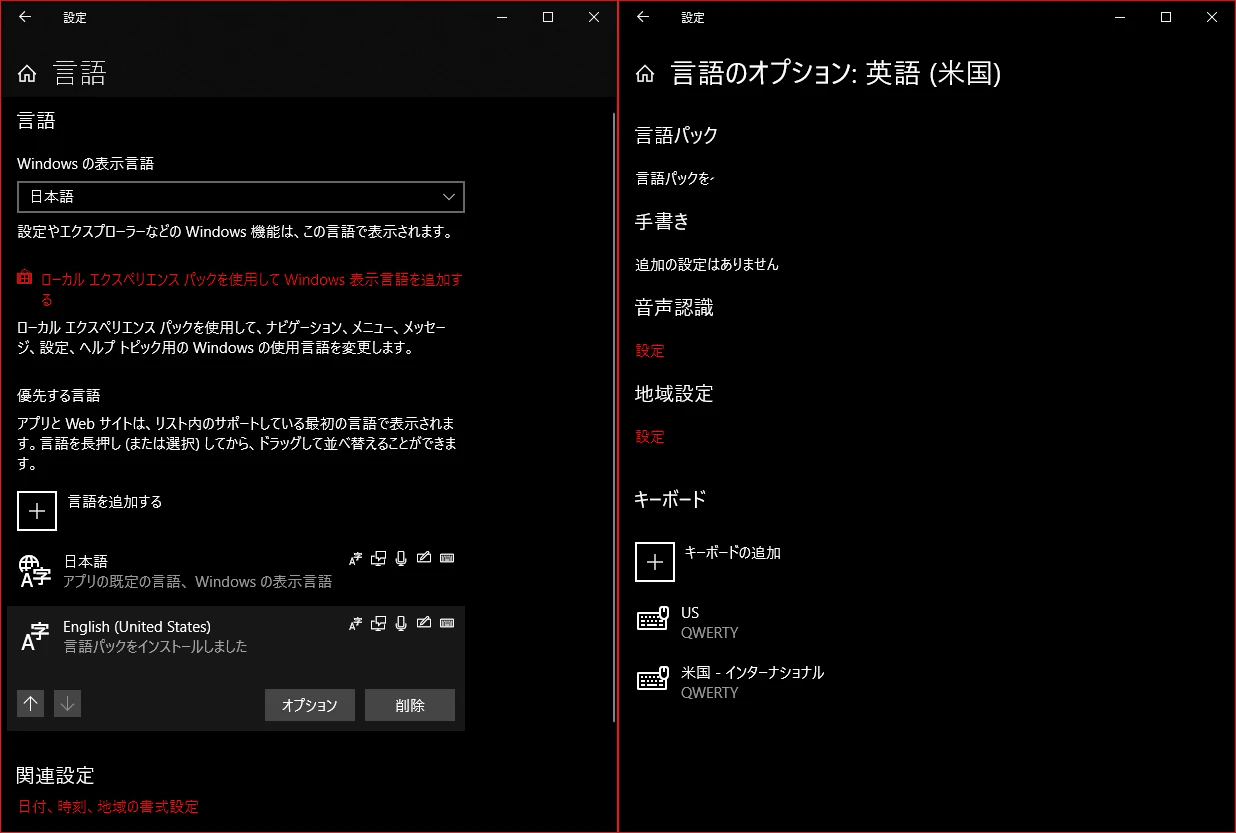1236x833 pixels.
Task: Go back in the 言語 settings window
Action: point(25,17)
